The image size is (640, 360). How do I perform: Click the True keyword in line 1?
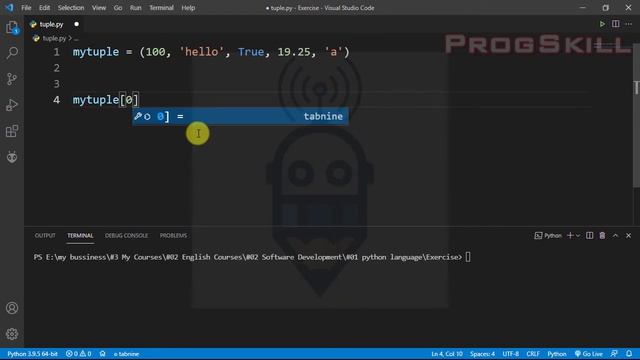click(251, 52)
